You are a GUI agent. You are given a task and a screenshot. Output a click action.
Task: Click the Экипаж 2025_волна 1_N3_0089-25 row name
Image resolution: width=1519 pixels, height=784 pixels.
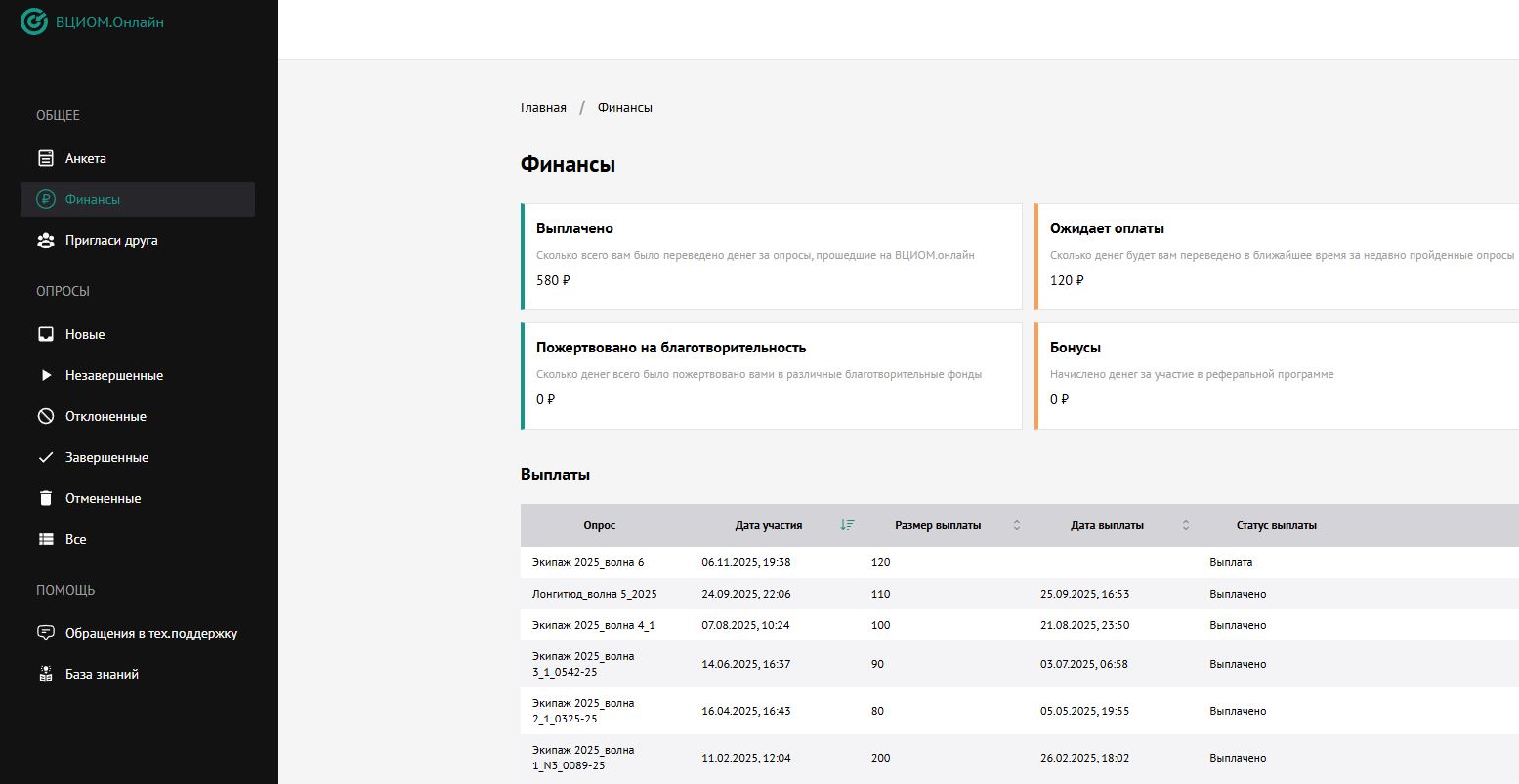(583, 758)
